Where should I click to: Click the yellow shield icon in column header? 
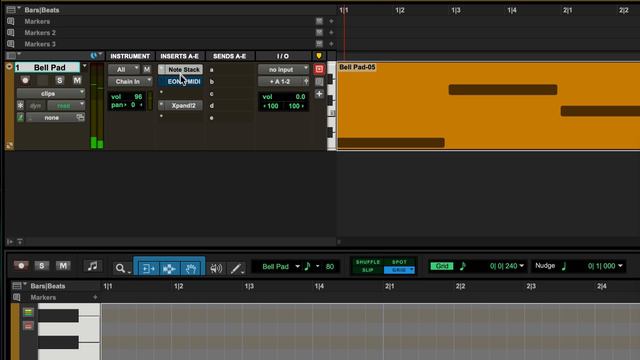click(x=319, y=56)
